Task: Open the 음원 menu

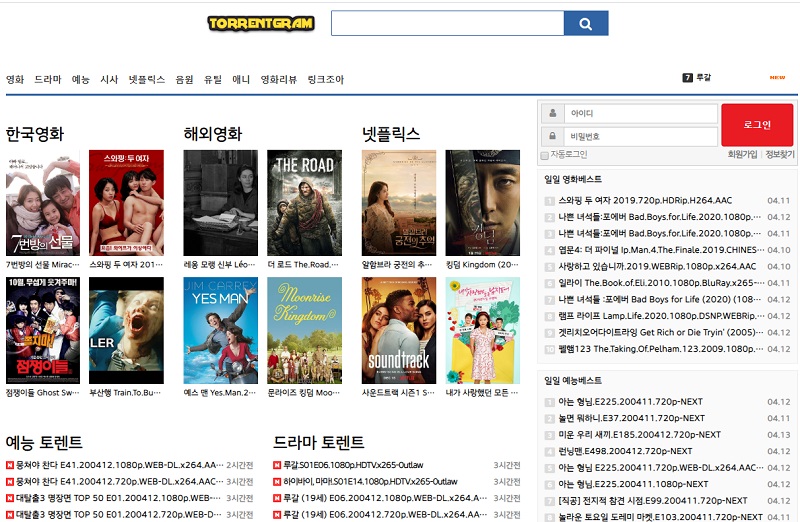Action: pyautogui.click(x=184, y=80)
